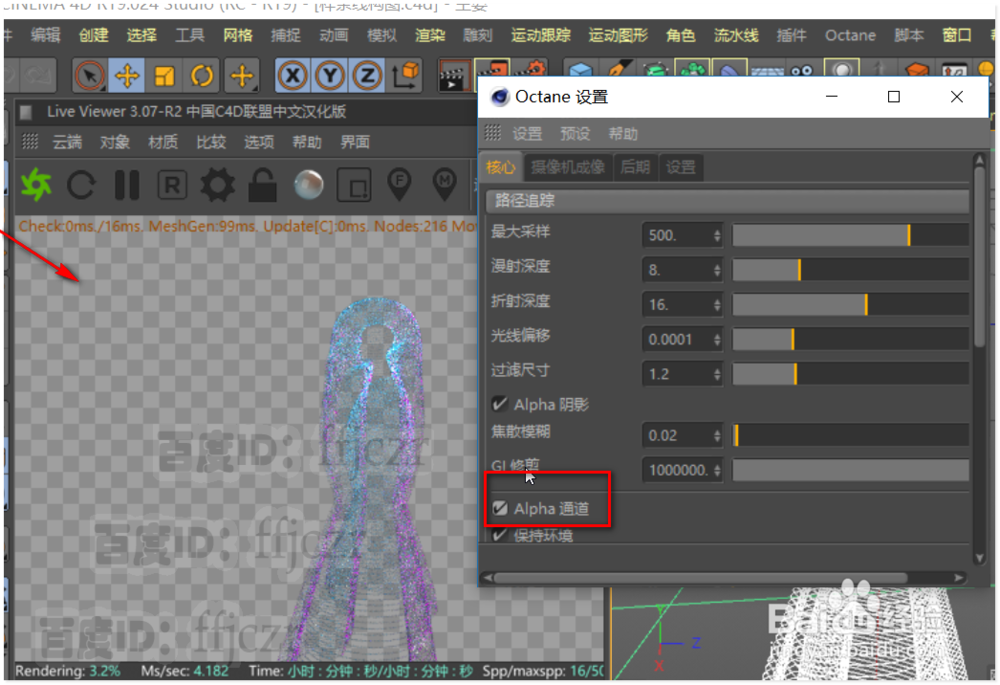This screenshot has width=1000, height=685.
Task: Click the 过滤尺寸 slider
Action: coord(851,374)
